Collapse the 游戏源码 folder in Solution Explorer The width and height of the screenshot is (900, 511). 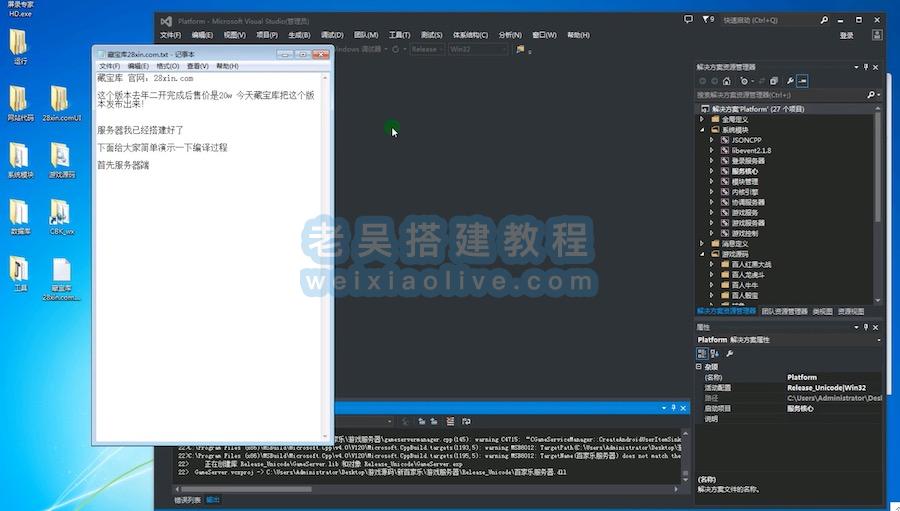[x=701, y=254]
